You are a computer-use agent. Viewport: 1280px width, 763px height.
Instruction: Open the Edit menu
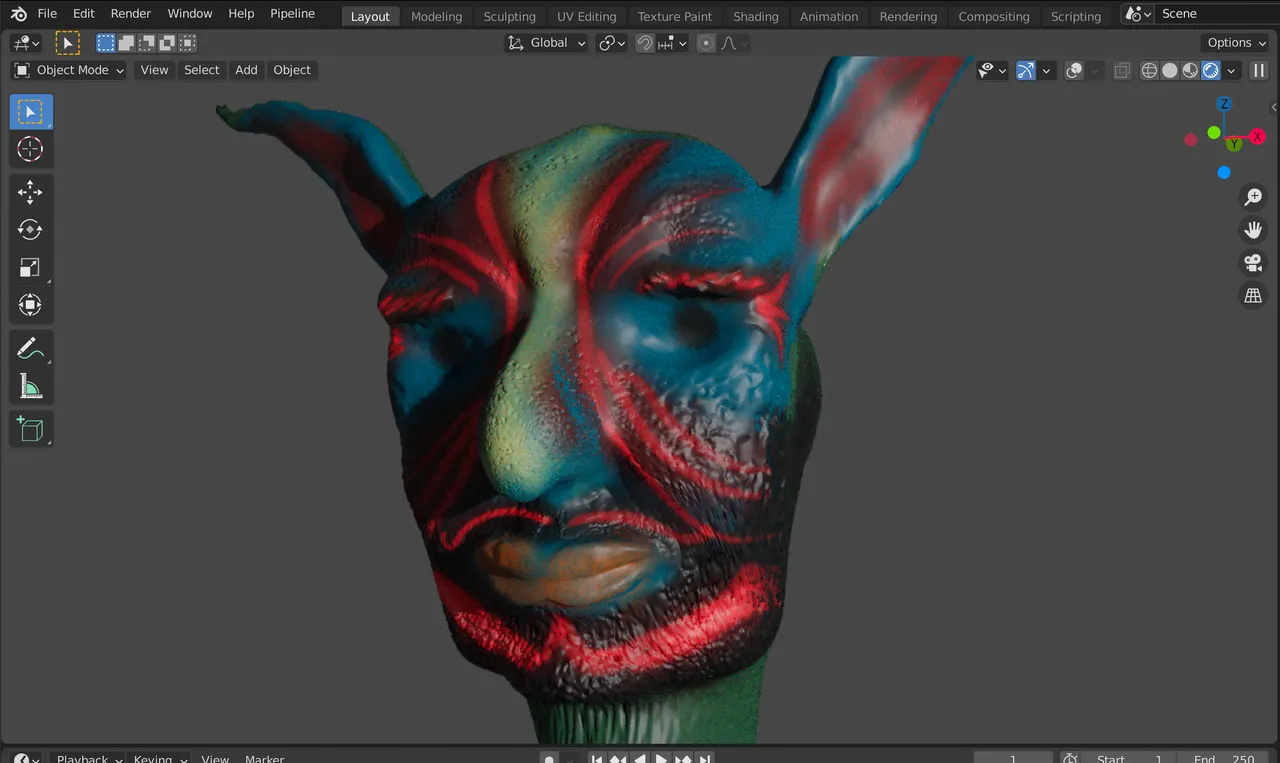point(84,14)
